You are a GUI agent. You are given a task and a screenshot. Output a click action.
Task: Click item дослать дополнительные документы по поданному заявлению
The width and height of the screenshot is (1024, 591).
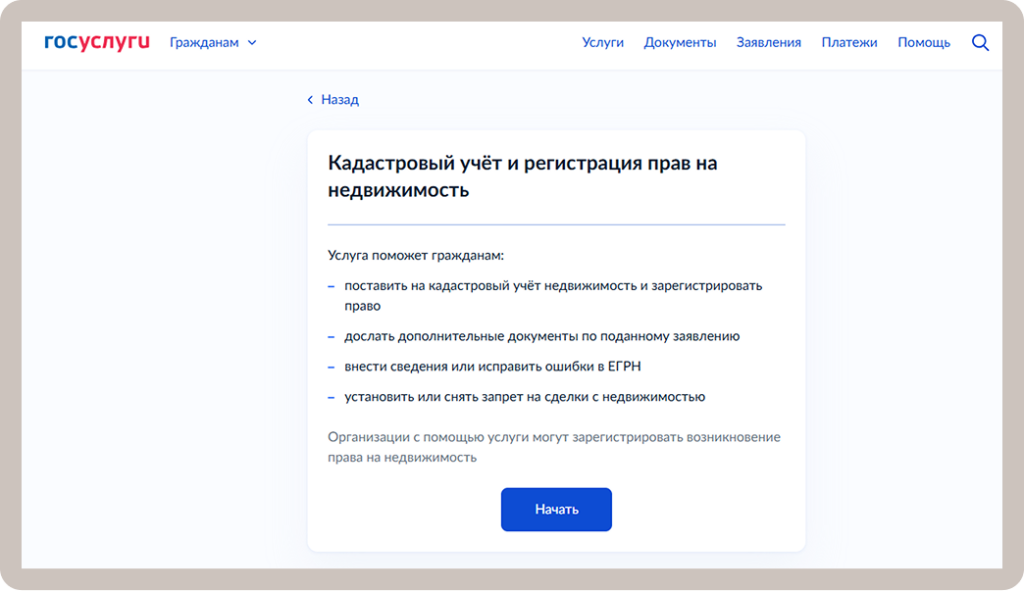coord(542,336)
